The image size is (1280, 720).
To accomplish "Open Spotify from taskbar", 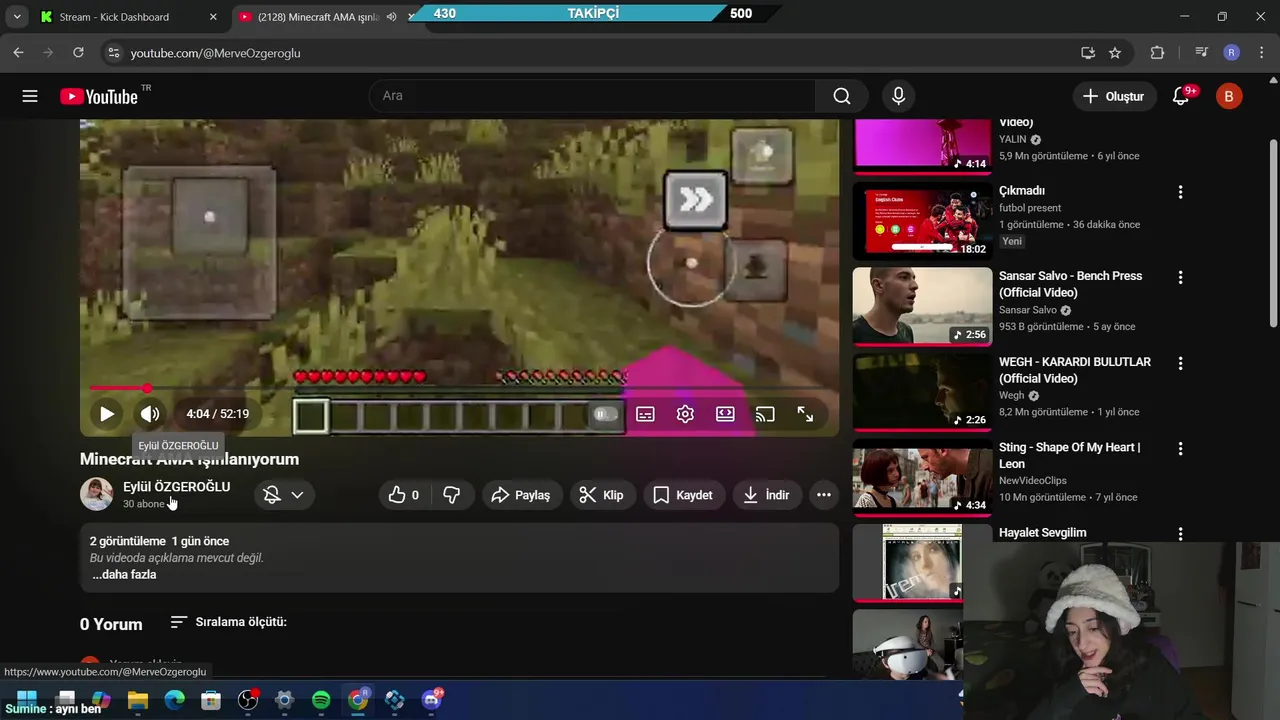I will point(321,700).
